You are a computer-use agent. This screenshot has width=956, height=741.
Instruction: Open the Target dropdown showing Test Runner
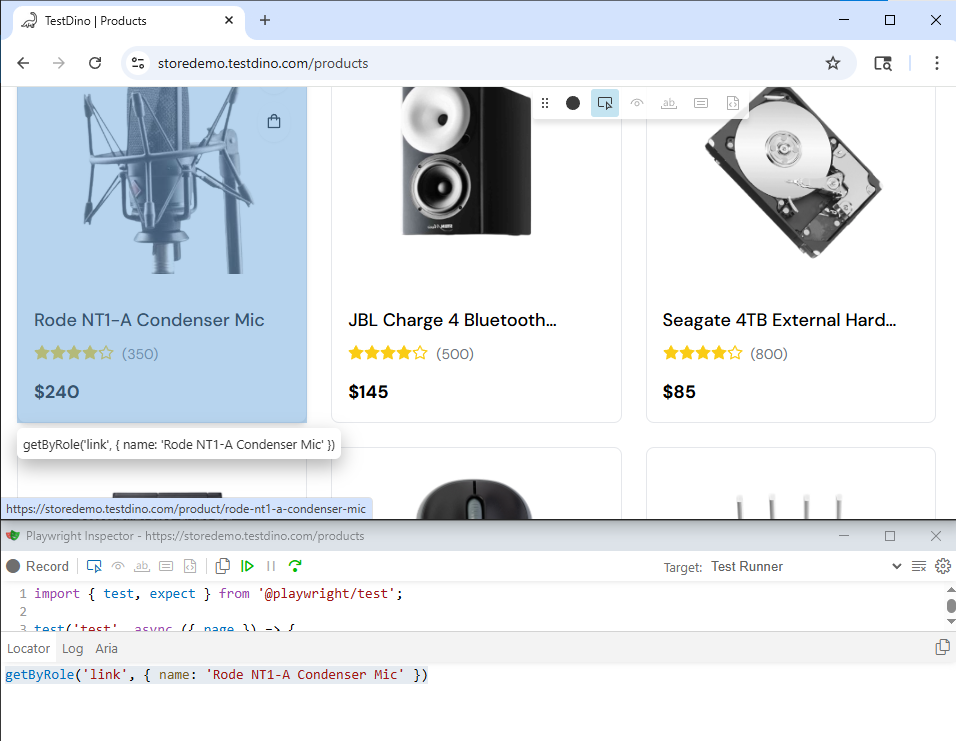[x=805, y=566]
